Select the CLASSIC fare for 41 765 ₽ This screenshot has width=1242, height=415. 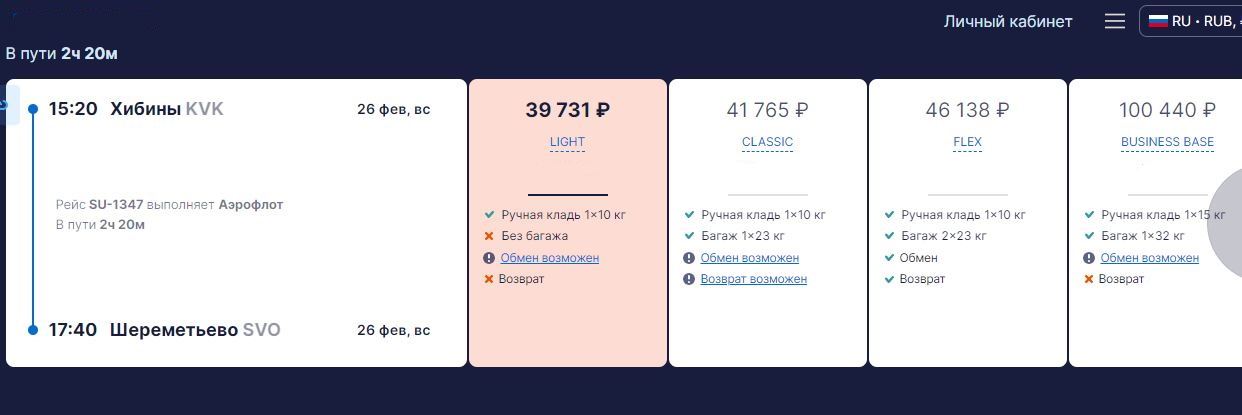[x=767, y=223]
